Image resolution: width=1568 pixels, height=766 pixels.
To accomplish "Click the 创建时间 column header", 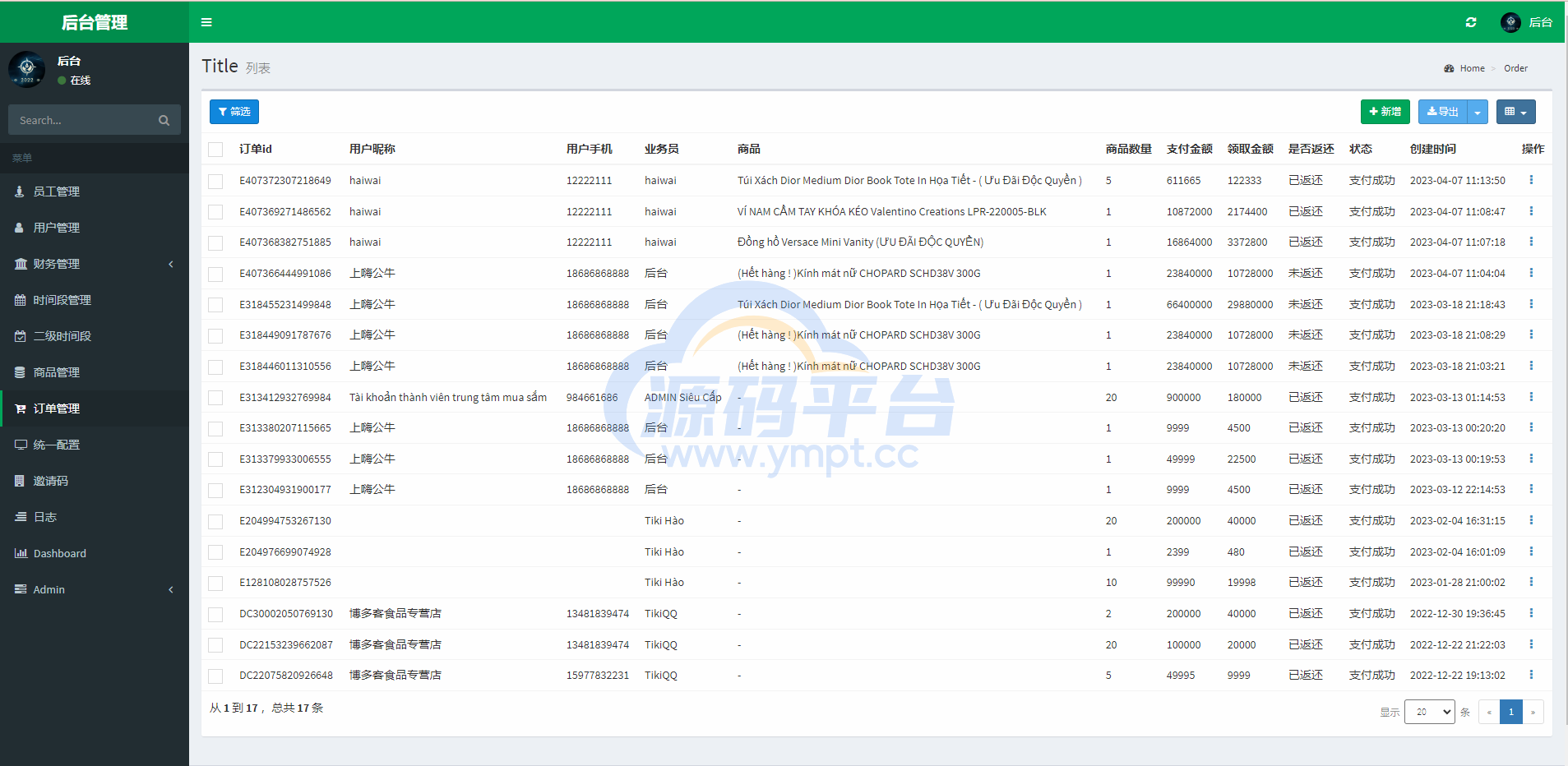I will [1432, 149].
